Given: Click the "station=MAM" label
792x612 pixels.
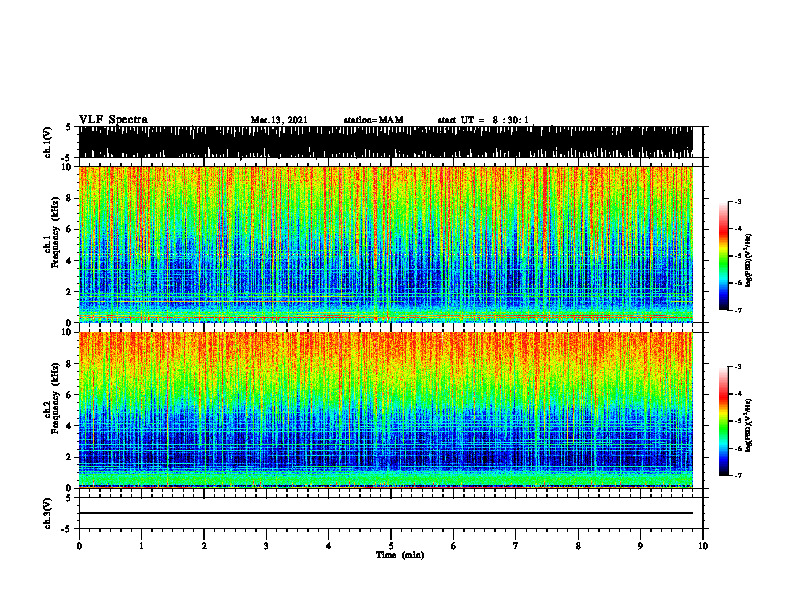Looking at the screenshot, I should coord(373,120).
